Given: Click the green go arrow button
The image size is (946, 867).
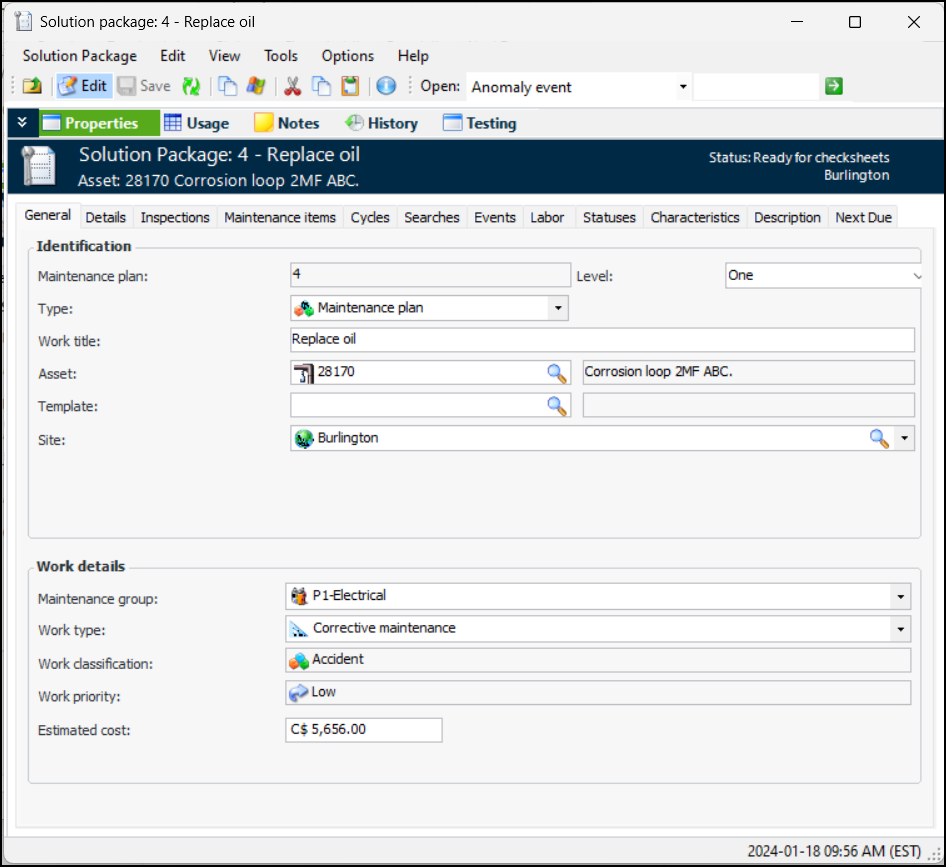Looking at the screenshot, I should [834, 87].
